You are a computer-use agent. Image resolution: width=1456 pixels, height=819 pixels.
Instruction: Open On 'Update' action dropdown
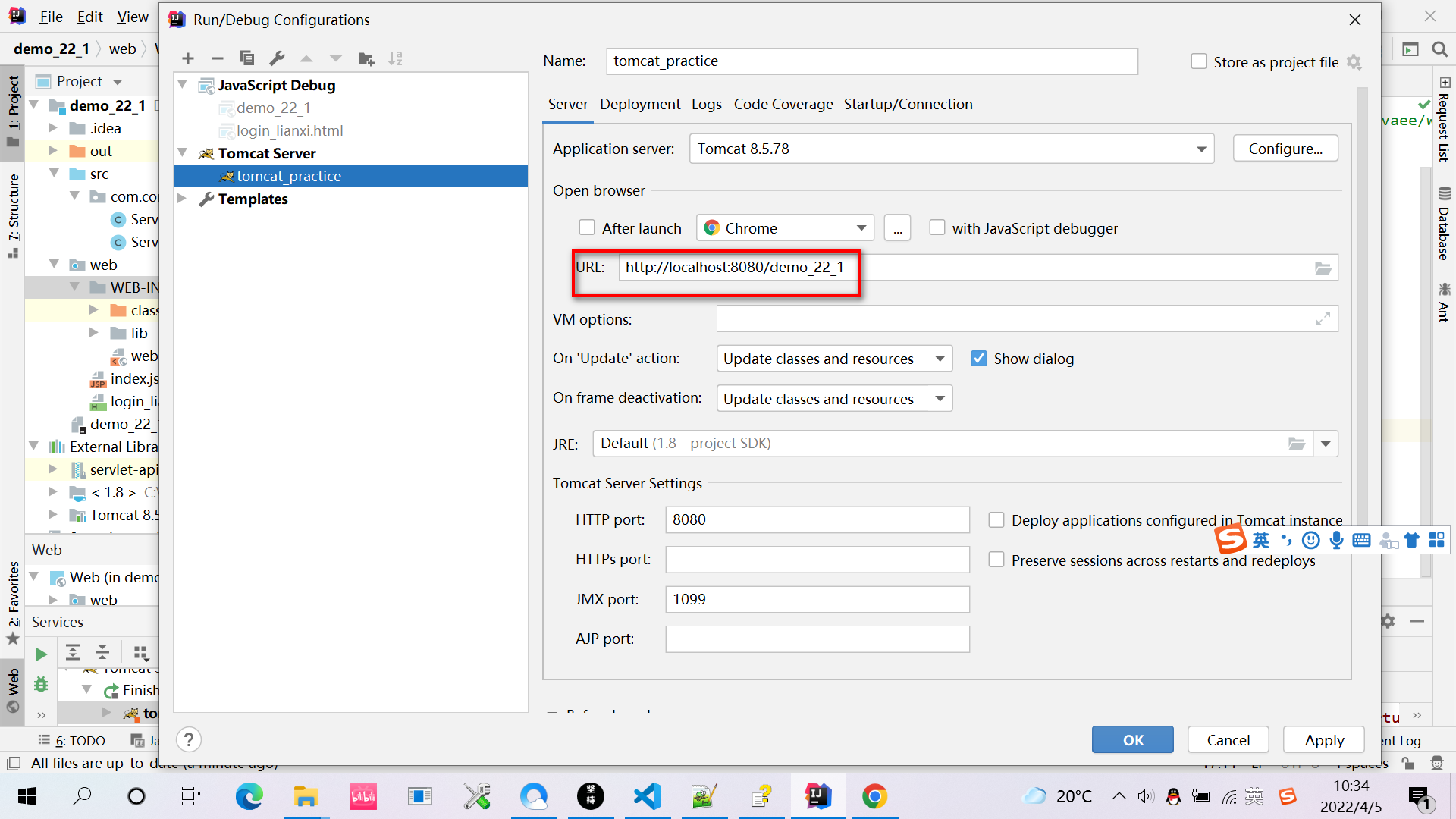(x=834, y=359)
